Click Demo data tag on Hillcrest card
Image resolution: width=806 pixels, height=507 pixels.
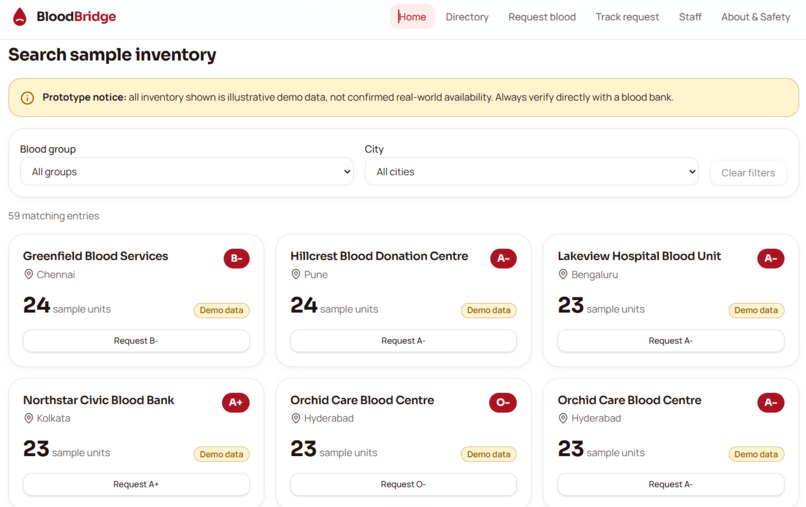pos(489,311)
